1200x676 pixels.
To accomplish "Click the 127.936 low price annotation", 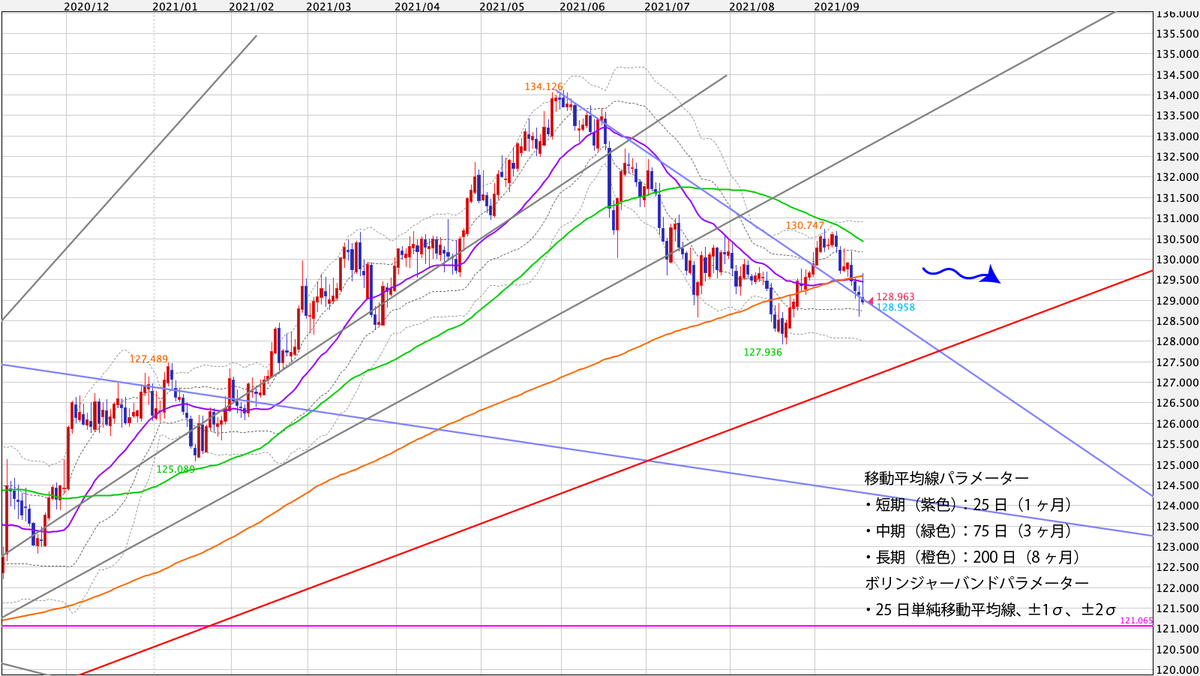I will click(x=763, y=352).
